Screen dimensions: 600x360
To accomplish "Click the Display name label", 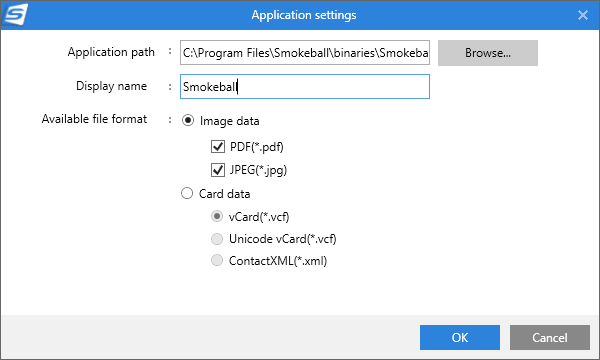I will point(111,86).
